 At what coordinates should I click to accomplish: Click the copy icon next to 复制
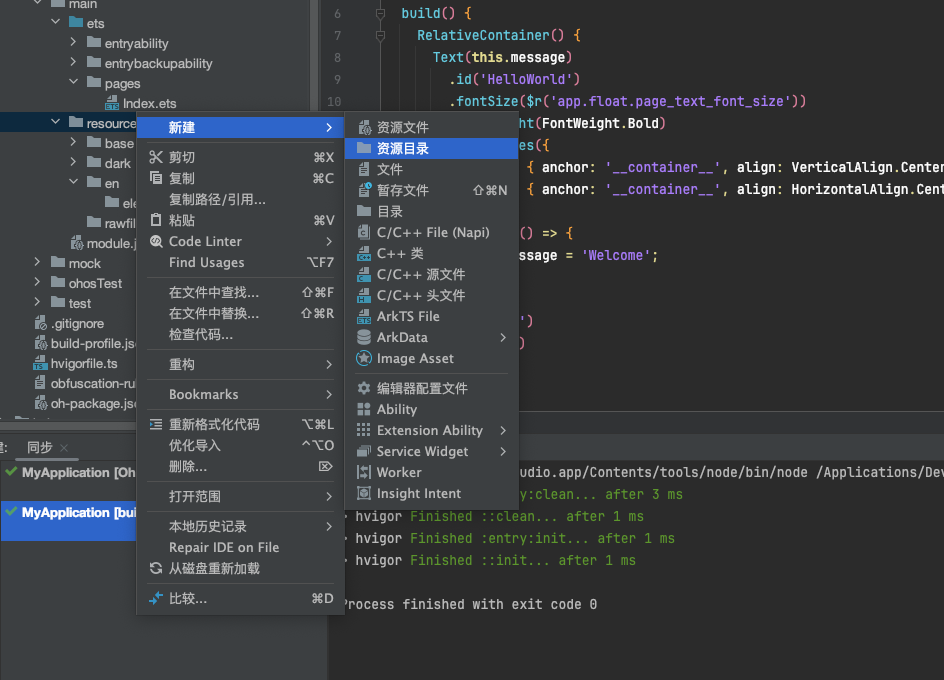click(x=156, y=178)
